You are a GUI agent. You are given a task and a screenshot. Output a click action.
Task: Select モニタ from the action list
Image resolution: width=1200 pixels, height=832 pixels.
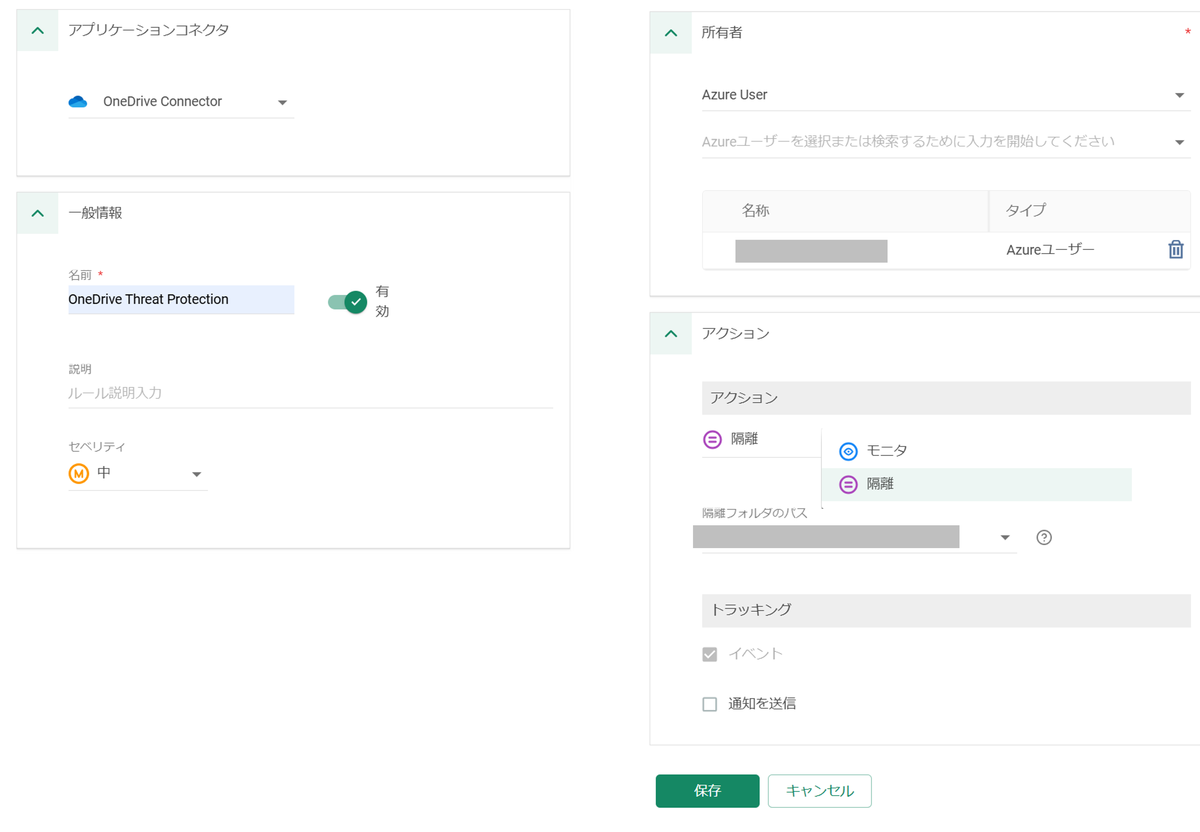point(976,451)
